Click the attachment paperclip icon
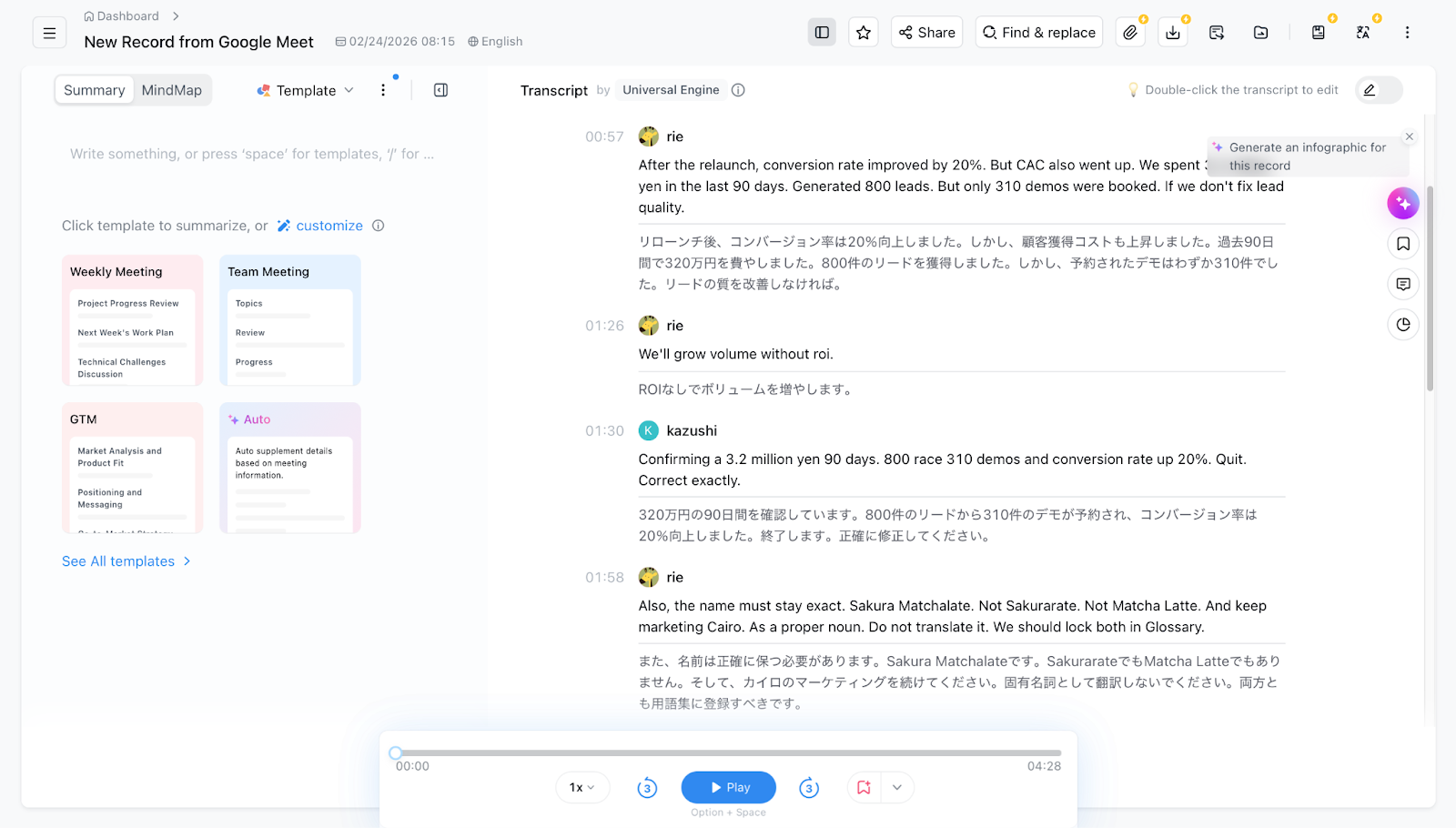The width and height of the screenshot is (1456, 828). (x=1129, y=33)
